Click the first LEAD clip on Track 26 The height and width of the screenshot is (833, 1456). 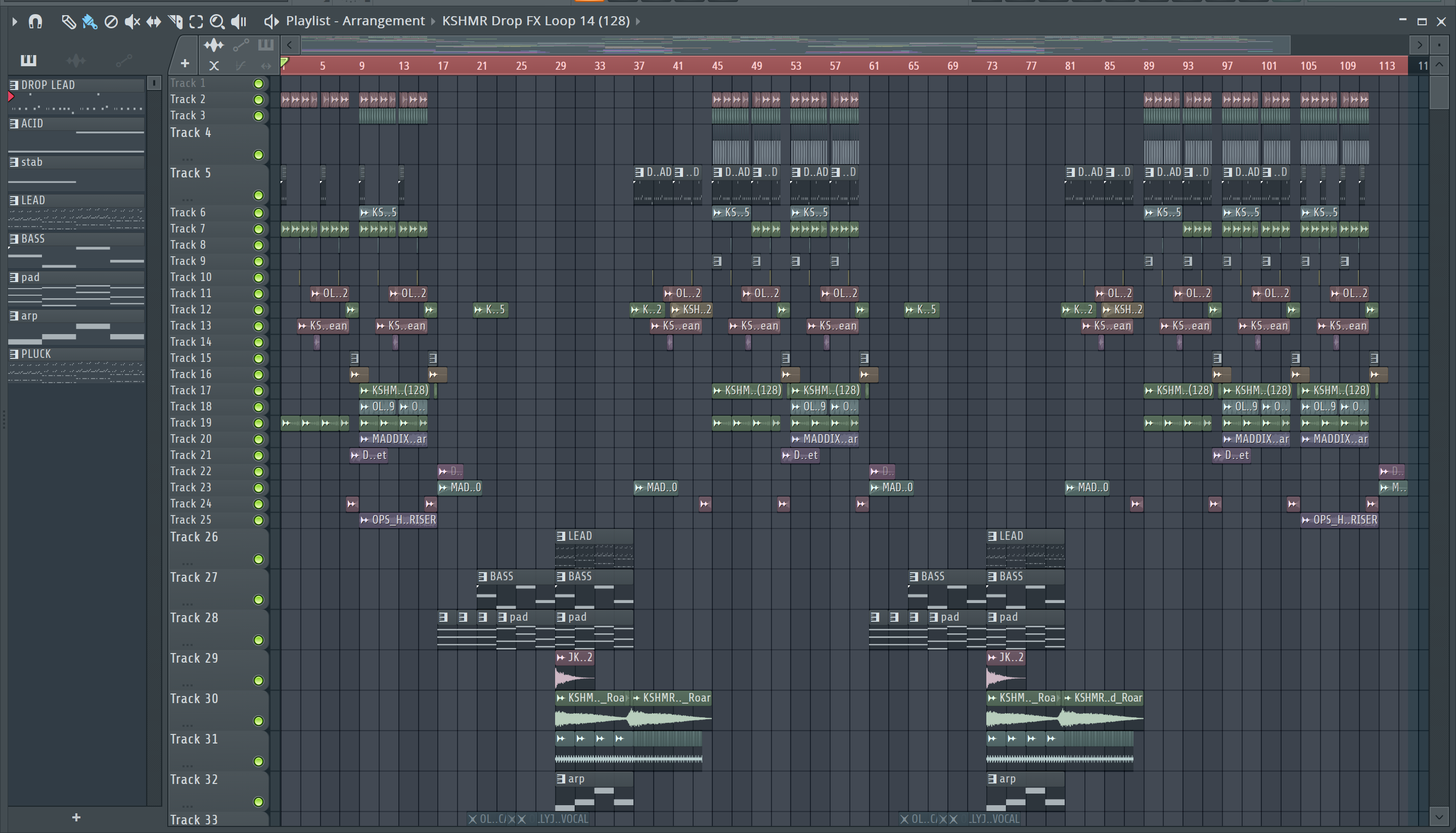(x=594, y=548)
